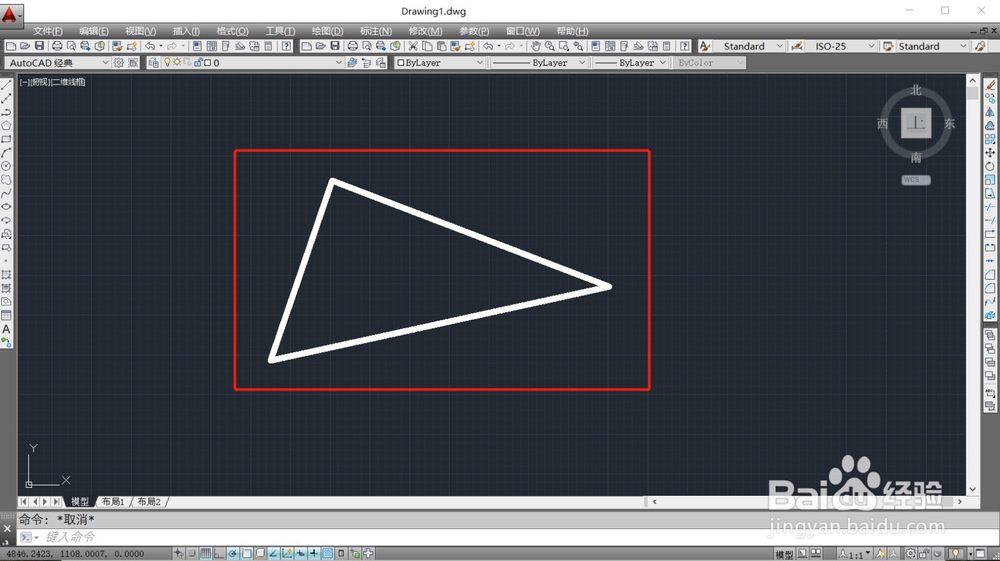The height and width of the screenshot is (561, 1000).
Task: Click the Cut scissors icon
Action: point(413,46)
